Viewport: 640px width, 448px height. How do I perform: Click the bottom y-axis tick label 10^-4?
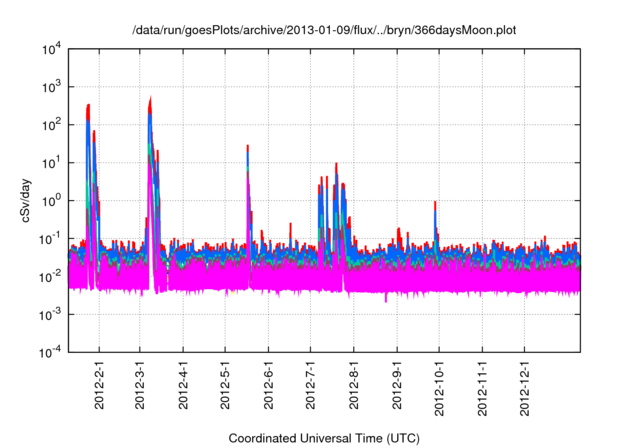[x=50, y=353]
